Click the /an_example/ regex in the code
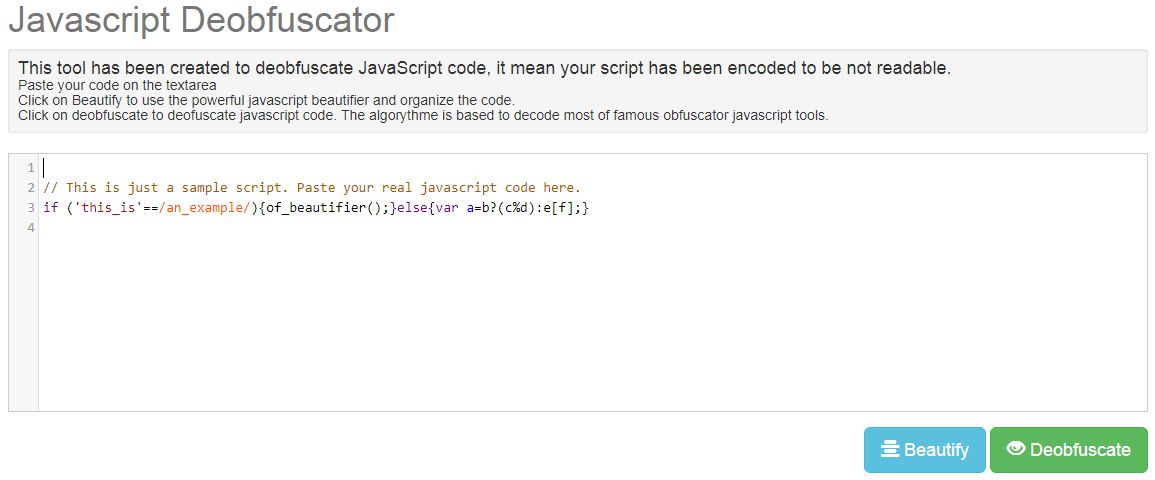Screen dimensions: 1155x480 [203, 208]
